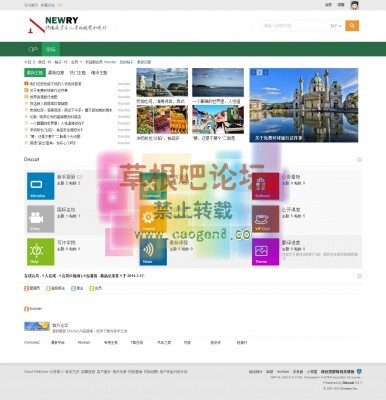This screenshot has height=400, width=386.
Task: Open the blue News broadcast tile
Action: [x=153, y=252]
